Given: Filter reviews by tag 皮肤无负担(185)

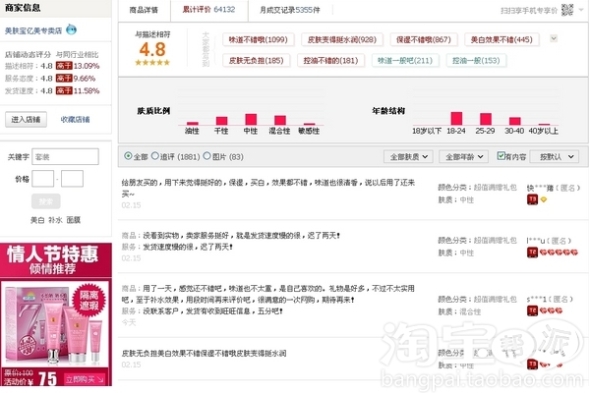Looking at the screenshot, I should tap(256, 61).
